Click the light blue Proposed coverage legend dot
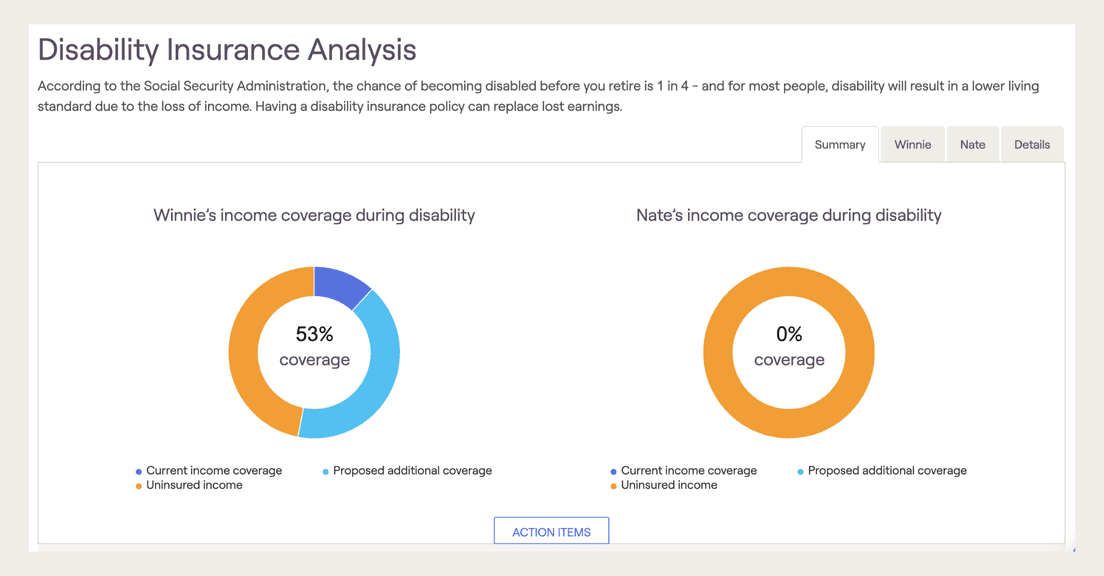The height and width of the screenshot is (576, 1104). pos(325,470)
